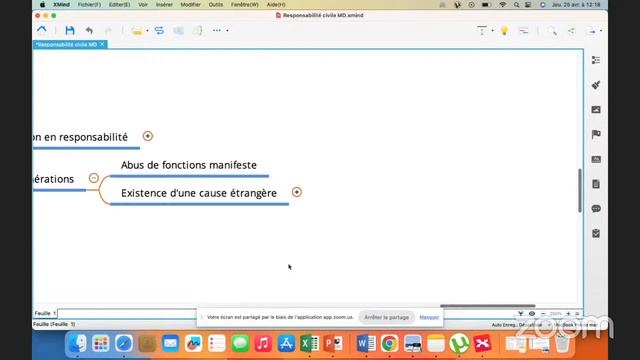The height and width of the screenshot is (360, 640).
Task: Open the Markers flag panel in sidebar
Action: (596, 134)
